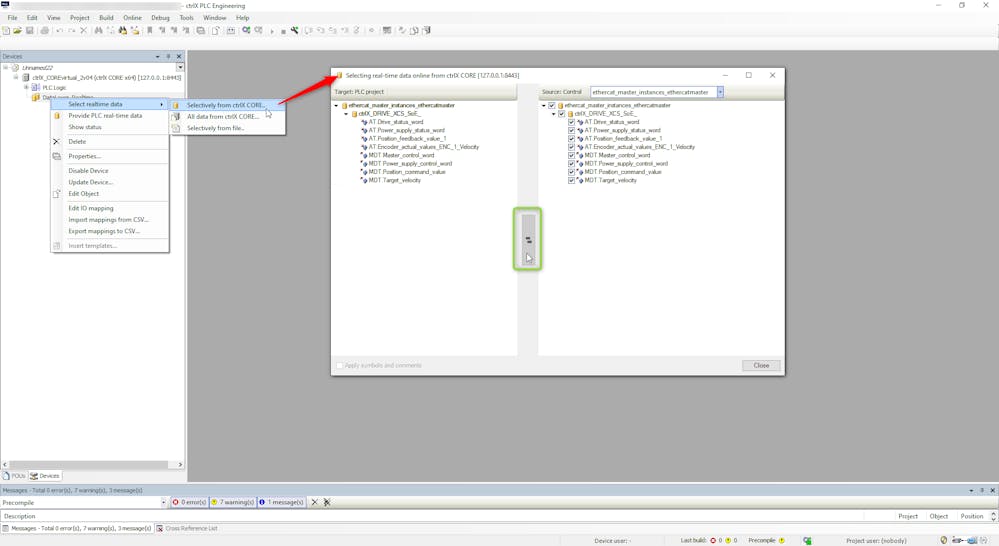
Task: Click the Stop square toolbar icon
Action: [283, 31]
